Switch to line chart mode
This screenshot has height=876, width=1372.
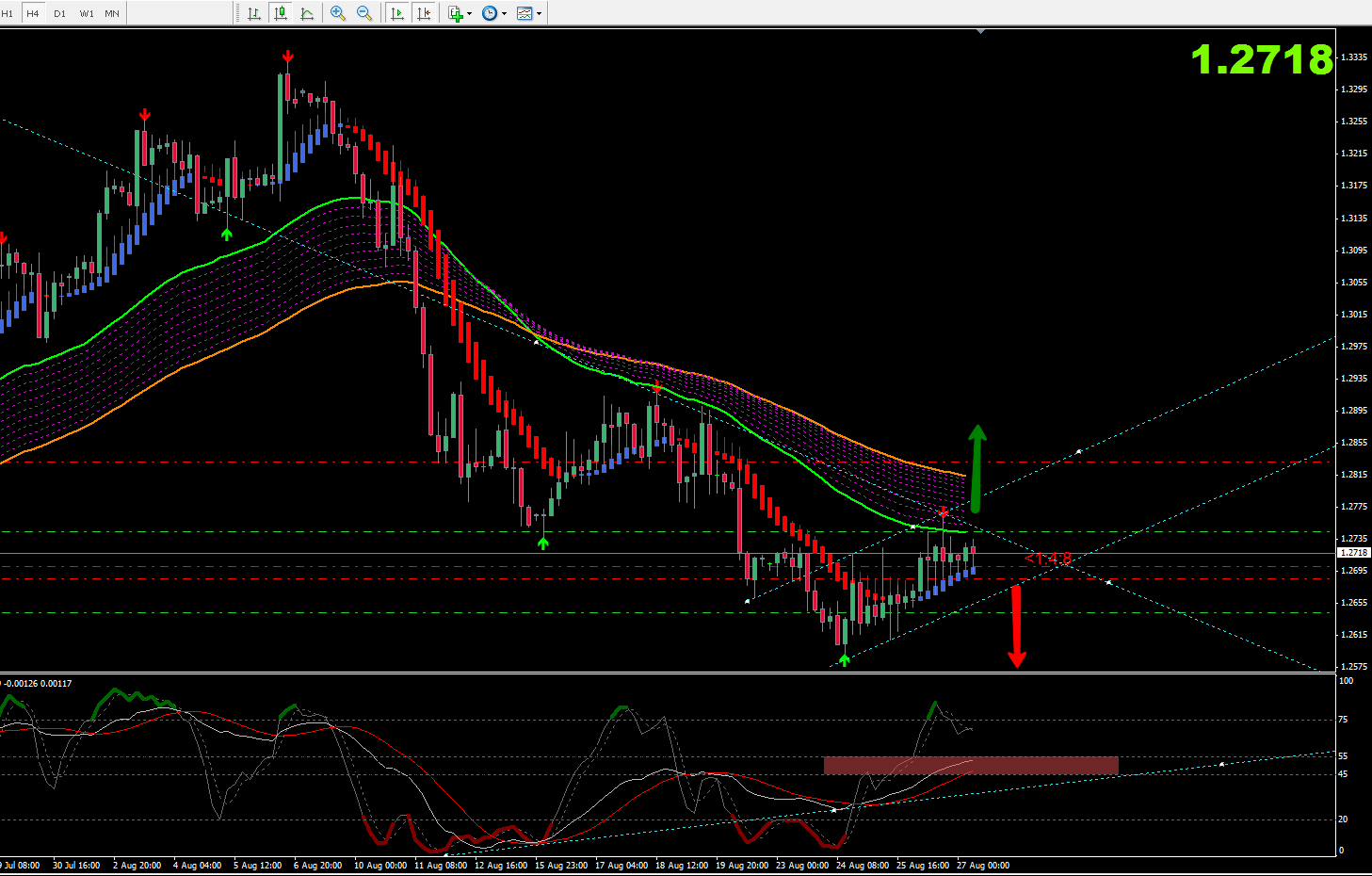pos(307,13)
